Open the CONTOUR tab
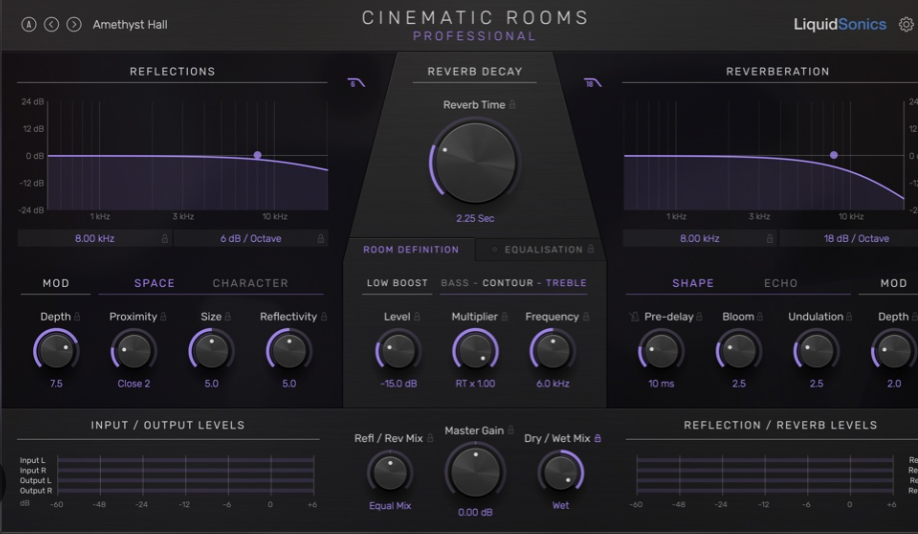Image resolution: width=918 pixels, height=534 pixels. (508, 283)
